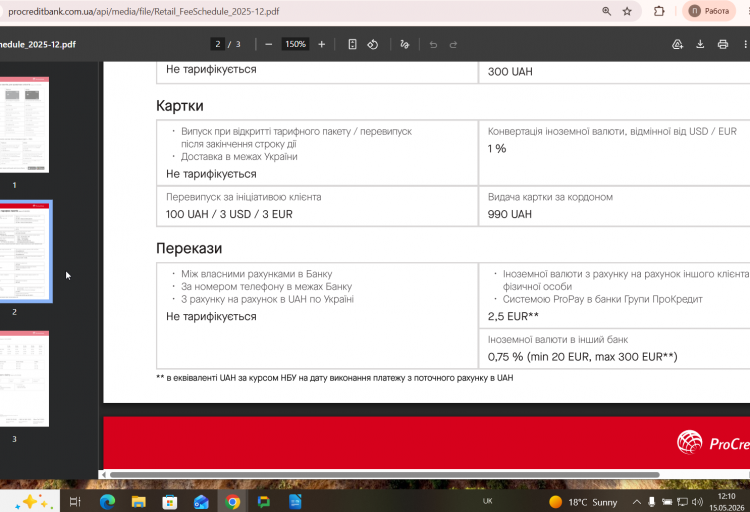Open the green chat app on taskbar

[264, 502]
